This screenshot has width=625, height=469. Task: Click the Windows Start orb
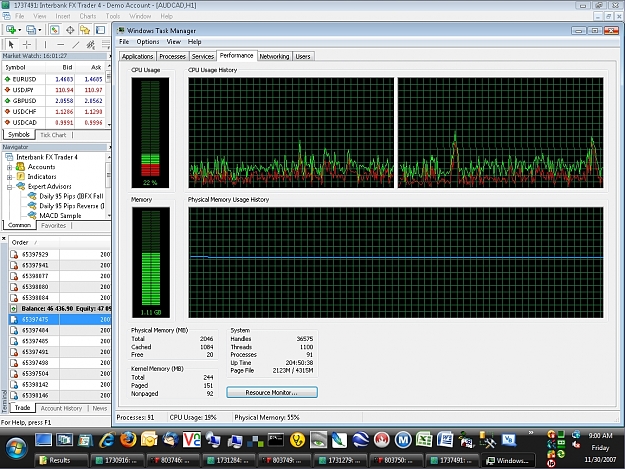pyautogui.click(x=16, y=447)
